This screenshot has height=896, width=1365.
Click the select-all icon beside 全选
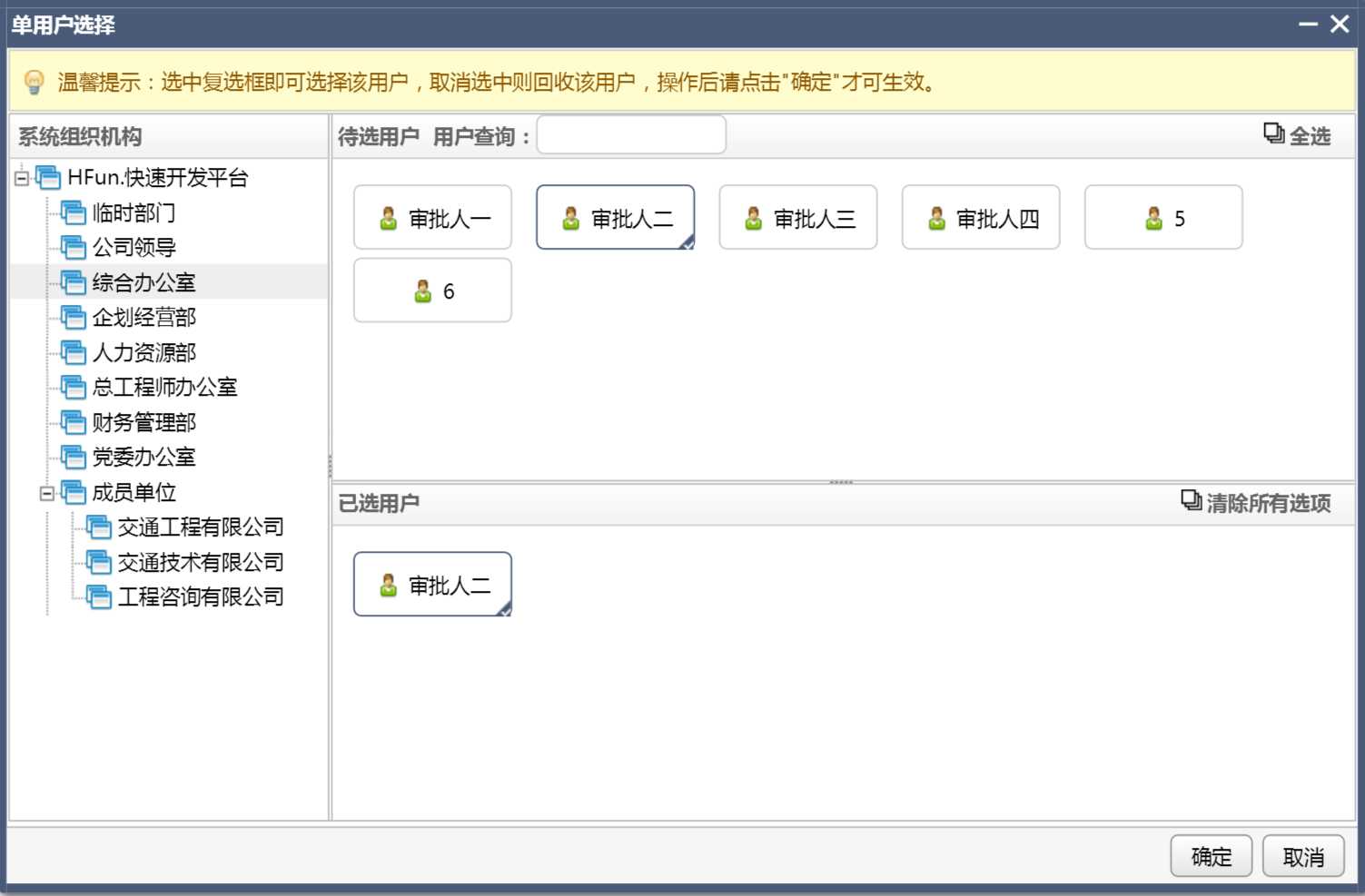[1274, 133]
